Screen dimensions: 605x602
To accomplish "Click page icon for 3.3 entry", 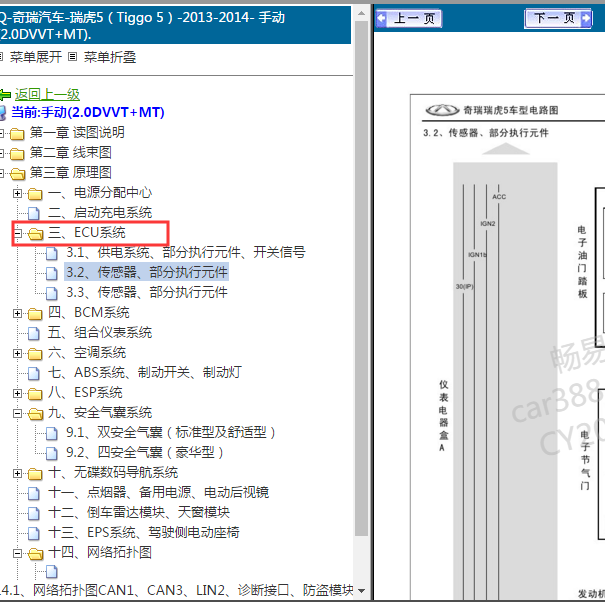I will pos(52,294).
